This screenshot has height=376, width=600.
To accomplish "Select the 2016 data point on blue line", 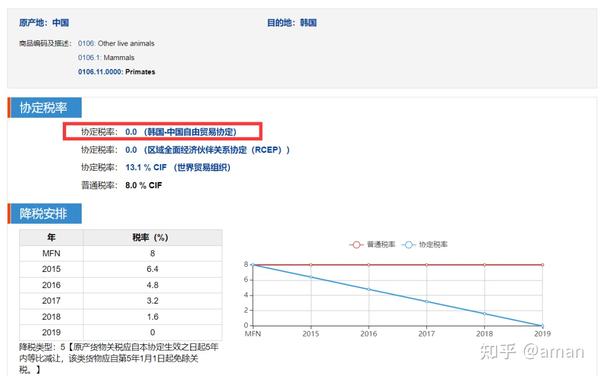I will (369, 289).
